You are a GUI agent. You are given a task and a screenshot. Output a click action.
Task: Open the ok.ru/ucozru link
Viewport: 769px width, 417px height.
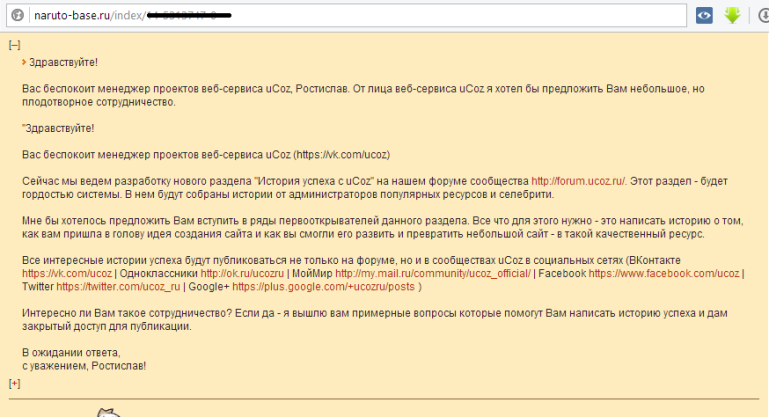[242, 273]
